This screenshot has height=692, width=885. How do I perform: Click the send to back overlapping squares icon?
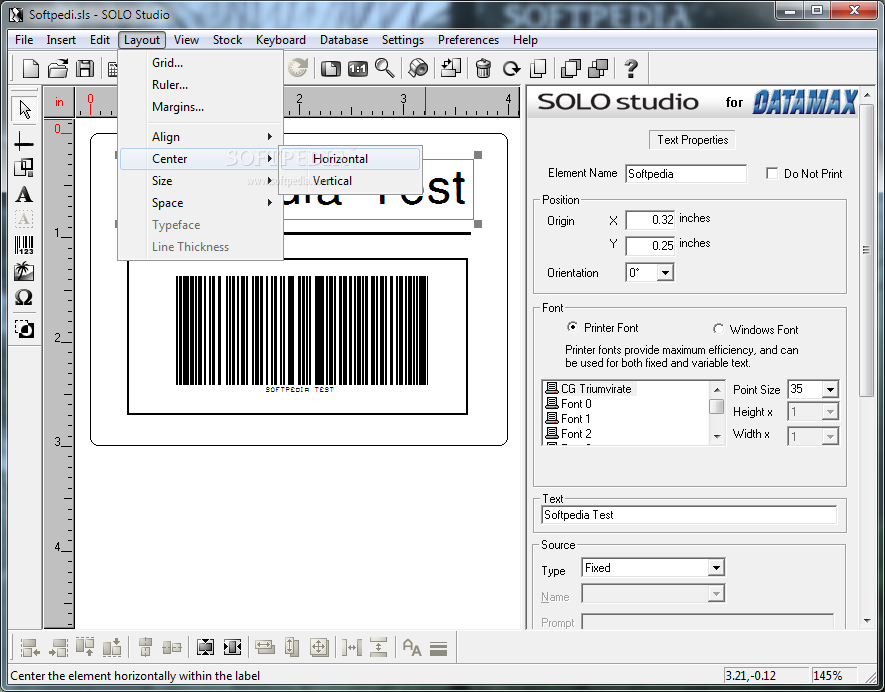[598, 68]
